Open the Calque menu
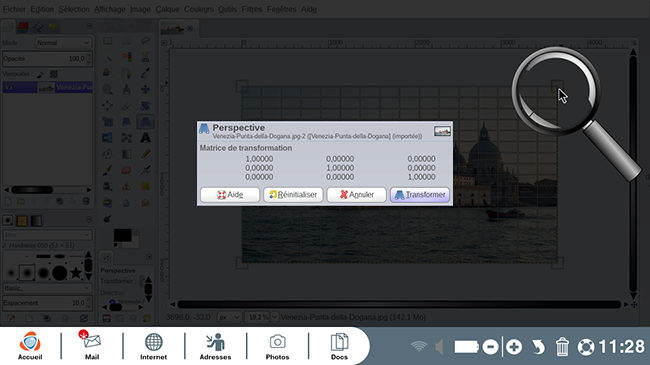The image size is (650, 365). click(167, 9)
